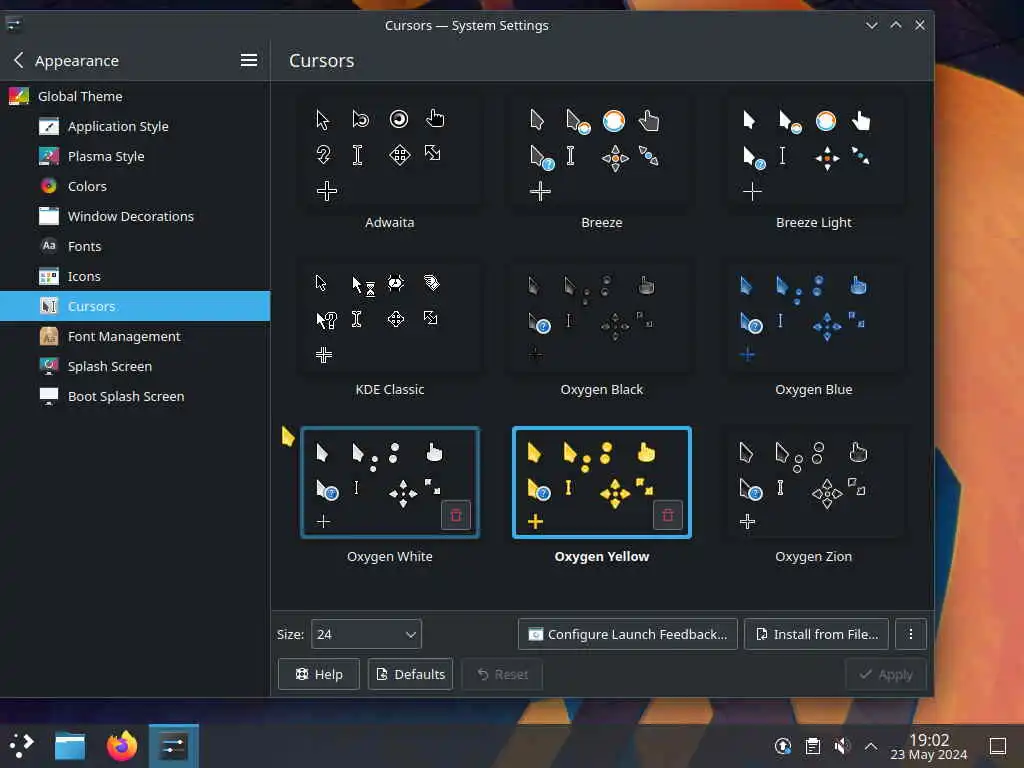Click the Splash Screen icon
Screen dimensions: 1024x768
pyautogui.click(x=49, y=366)
